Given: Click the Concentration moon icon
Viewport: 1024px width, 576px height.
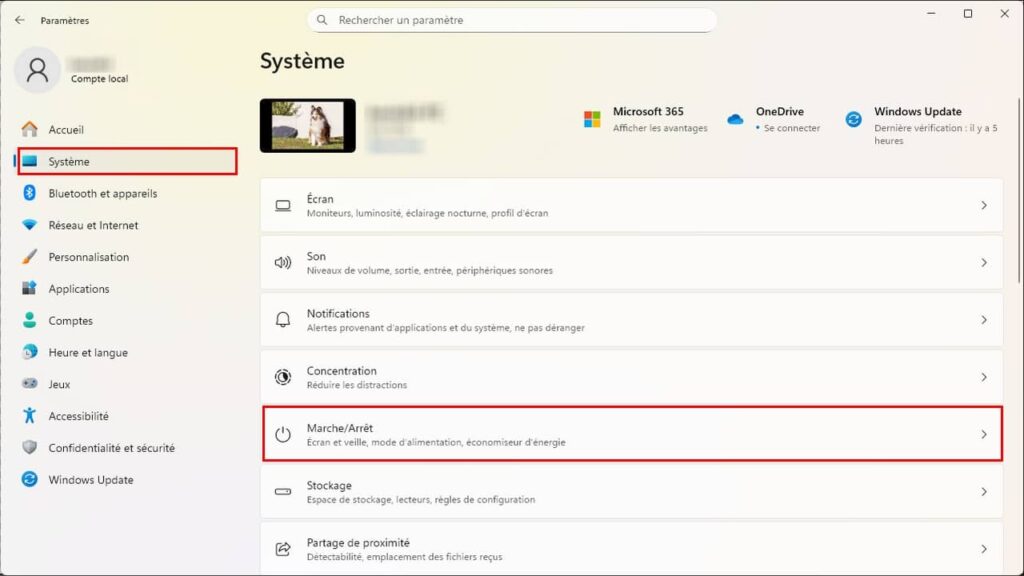Looking at the screenshot, I should point(283,377).
